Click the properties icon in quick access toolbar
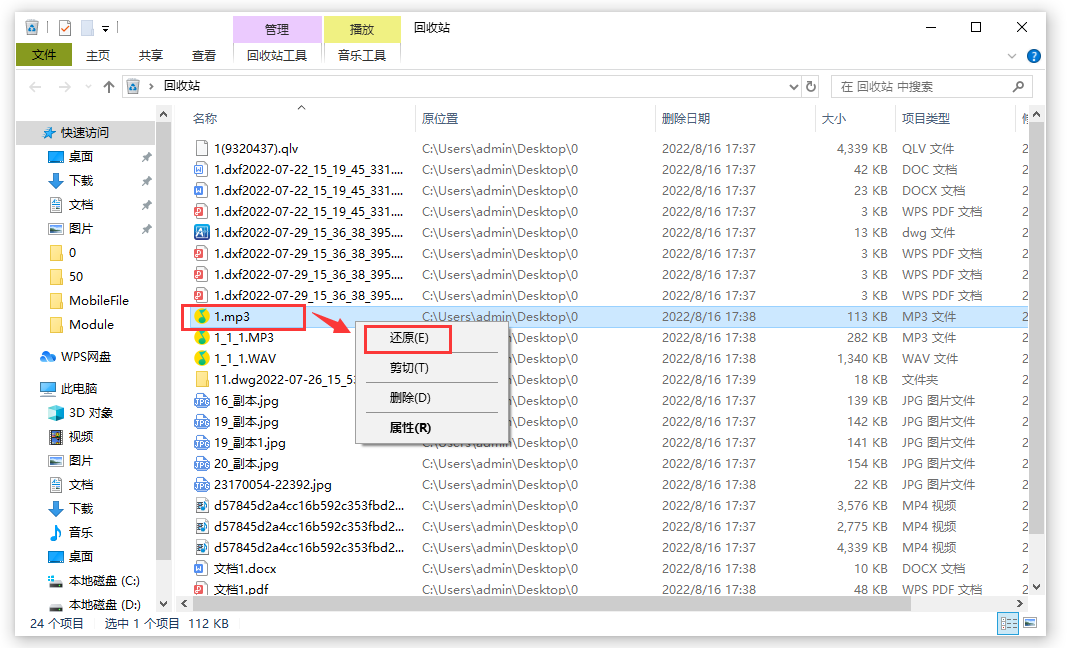The width and height of the screenshot is (1074, 648). pos(65,28)
